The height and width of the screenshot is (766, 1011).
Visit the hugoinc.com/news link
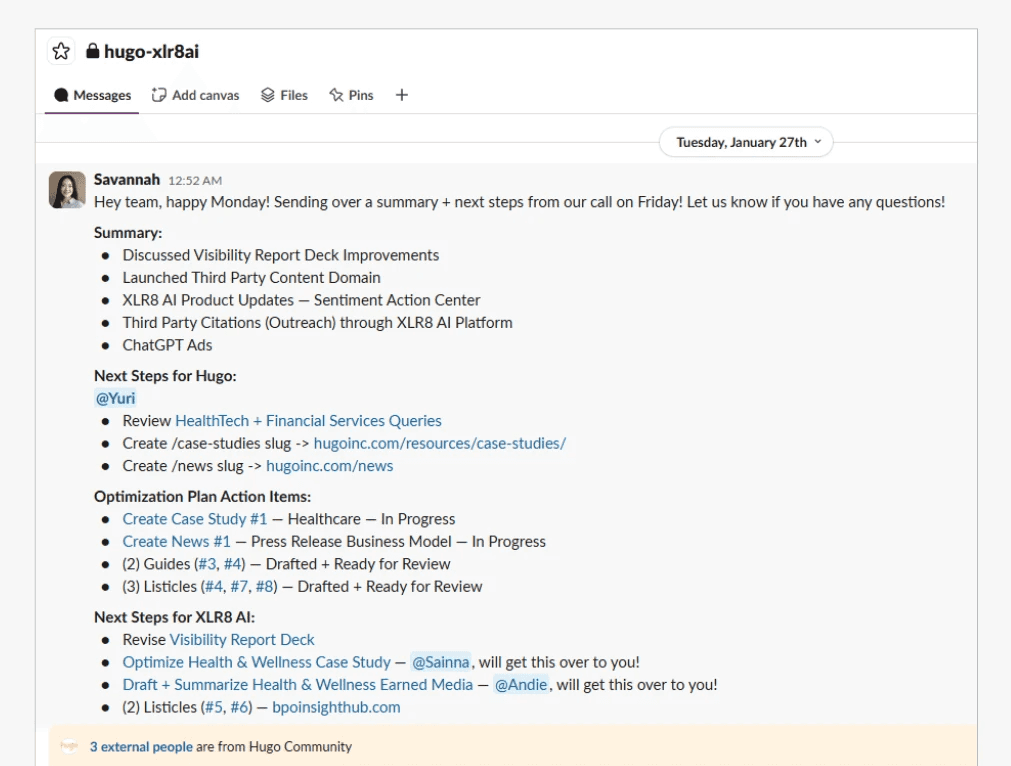[x=330, y=465]
